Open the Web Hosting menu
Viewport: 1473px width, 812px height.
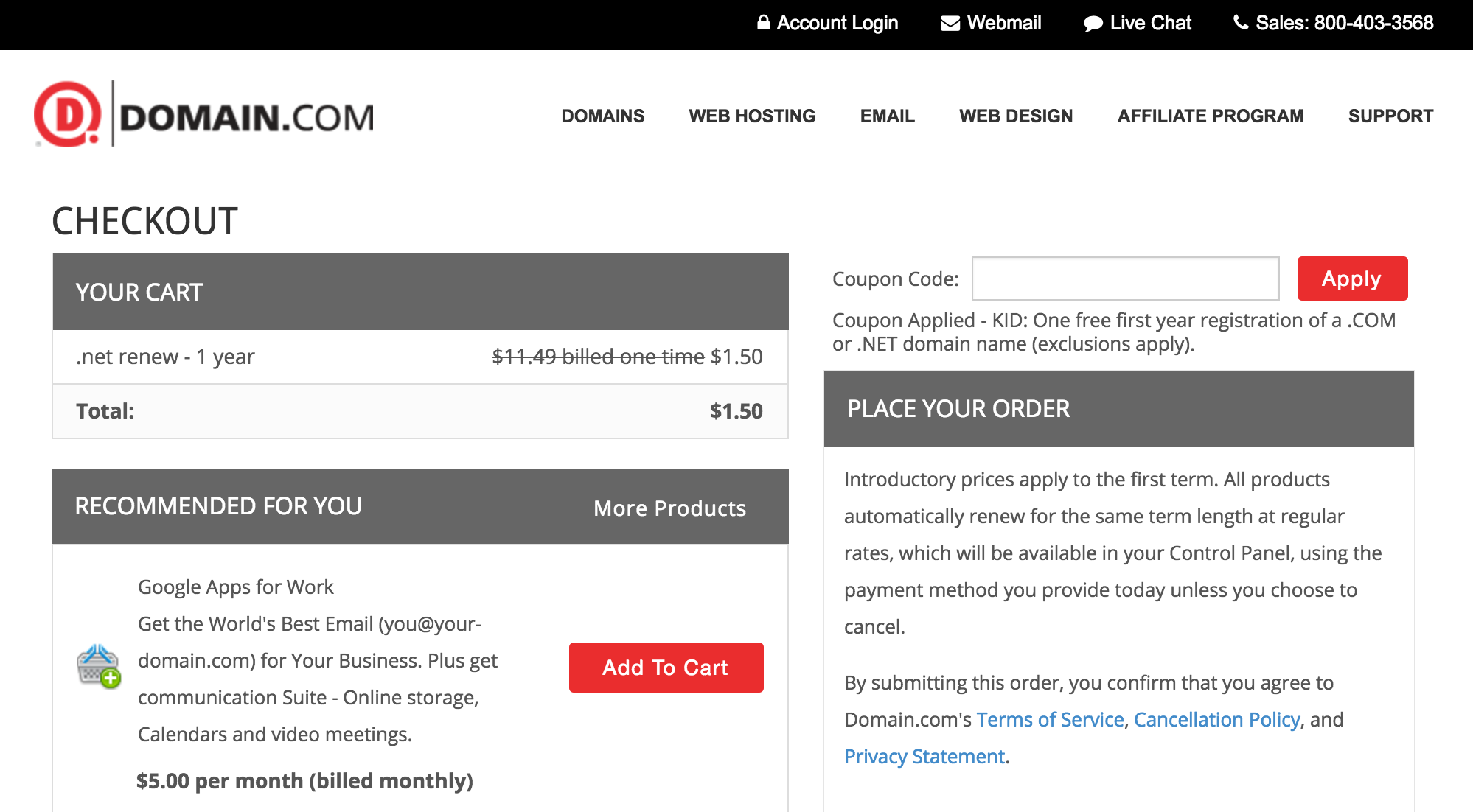point(752,116)
